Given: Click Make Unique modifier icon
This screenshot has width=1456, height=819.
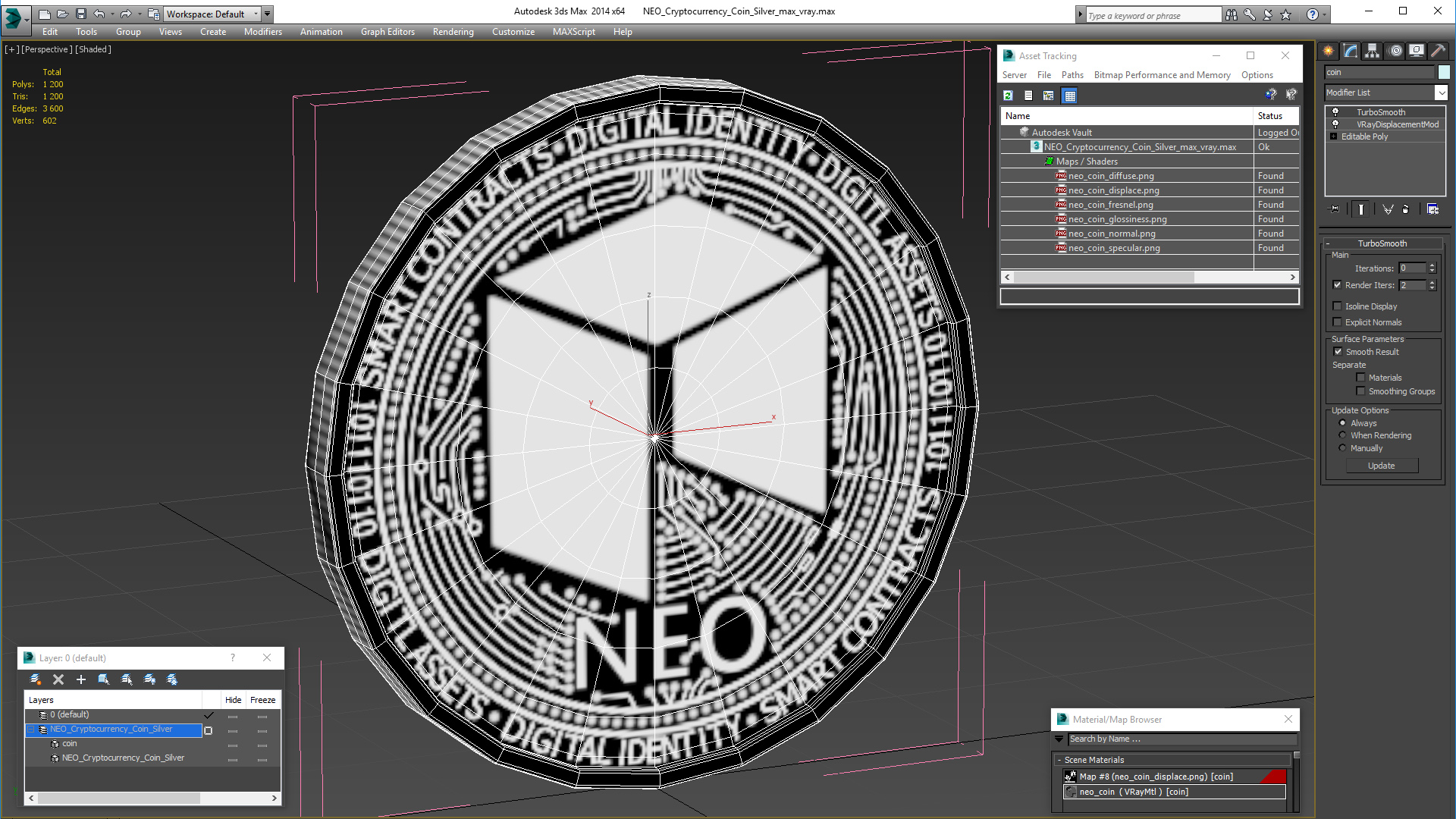Looking at the screenshot, I should pyautogui.click(x=1388, y=209).
